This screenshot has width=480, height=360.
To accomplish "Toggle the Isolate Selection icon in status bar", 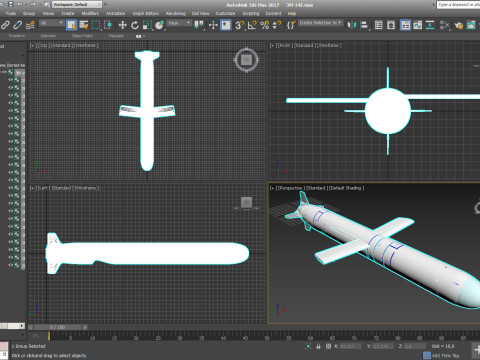I will point(308,346).
